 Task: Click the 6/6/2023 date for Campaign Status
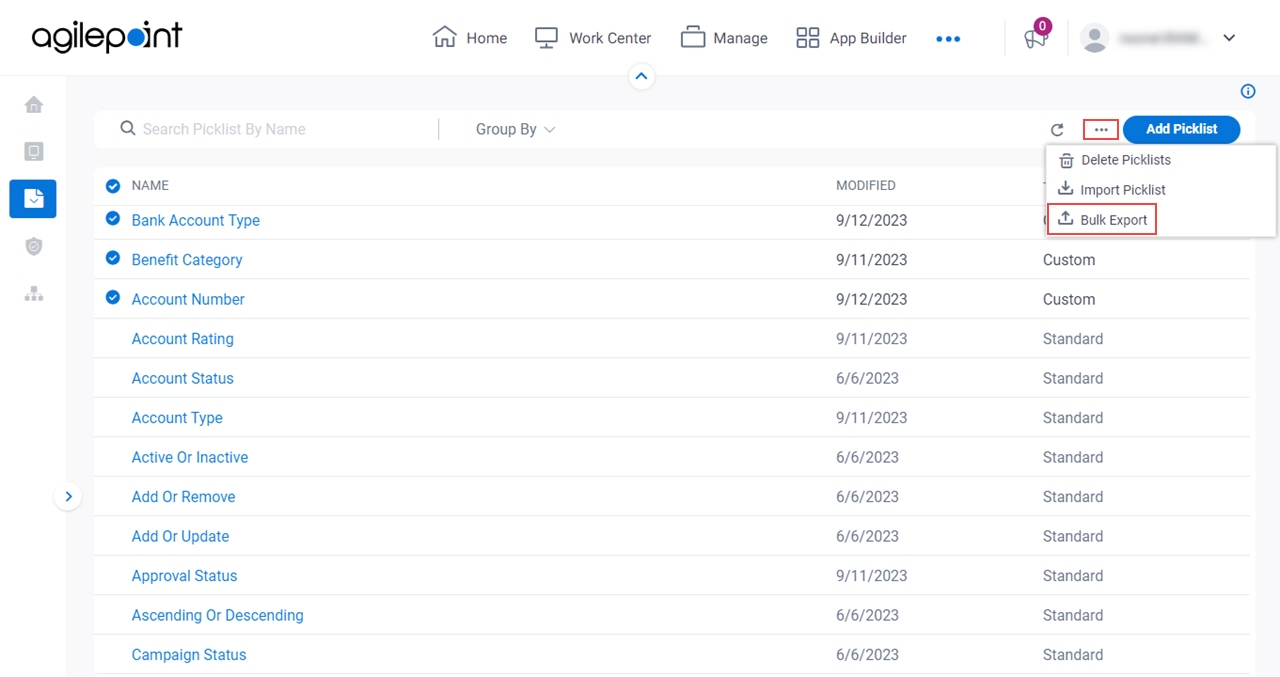pos(867,655)
